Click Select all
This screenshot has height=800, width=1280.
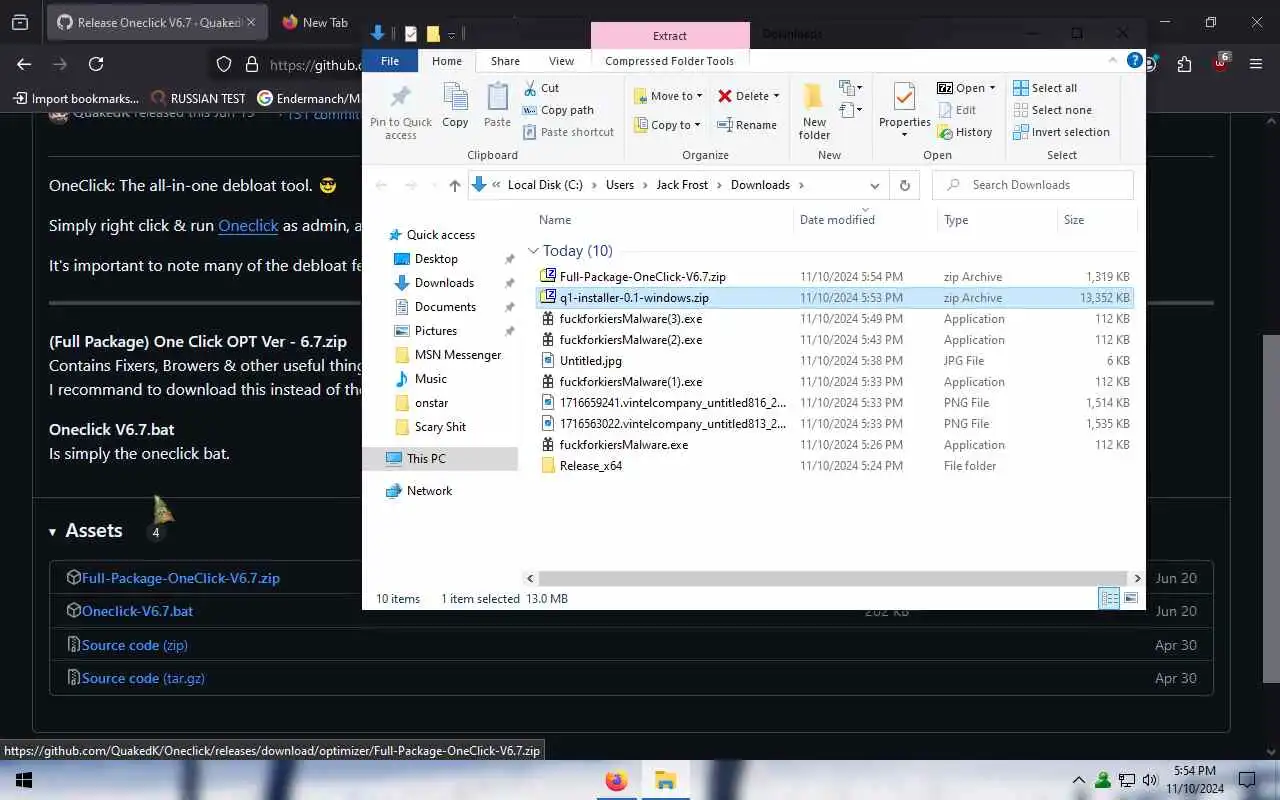click(x=1045, y=88)
